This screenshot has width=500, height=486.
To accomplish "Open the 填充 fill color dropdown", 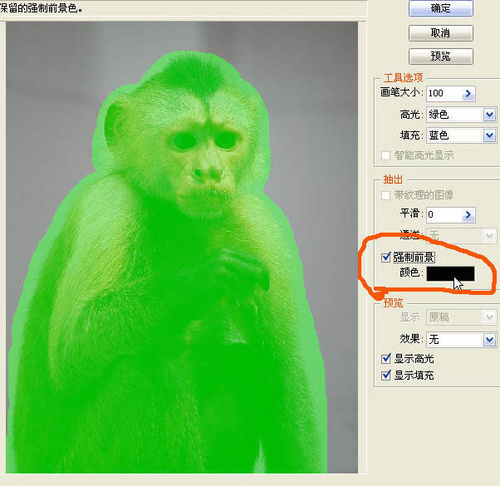I will [489, 136].
